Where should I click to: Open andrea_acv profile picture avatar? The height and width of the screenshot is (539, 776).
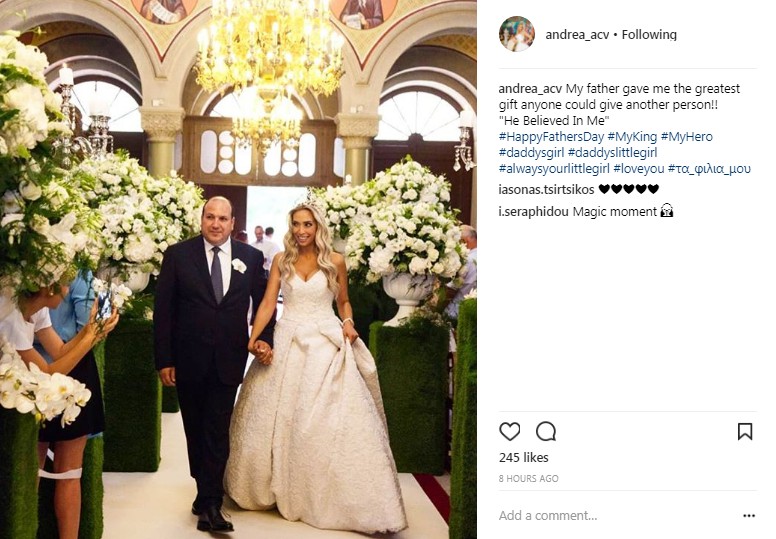tap(517, 34)
